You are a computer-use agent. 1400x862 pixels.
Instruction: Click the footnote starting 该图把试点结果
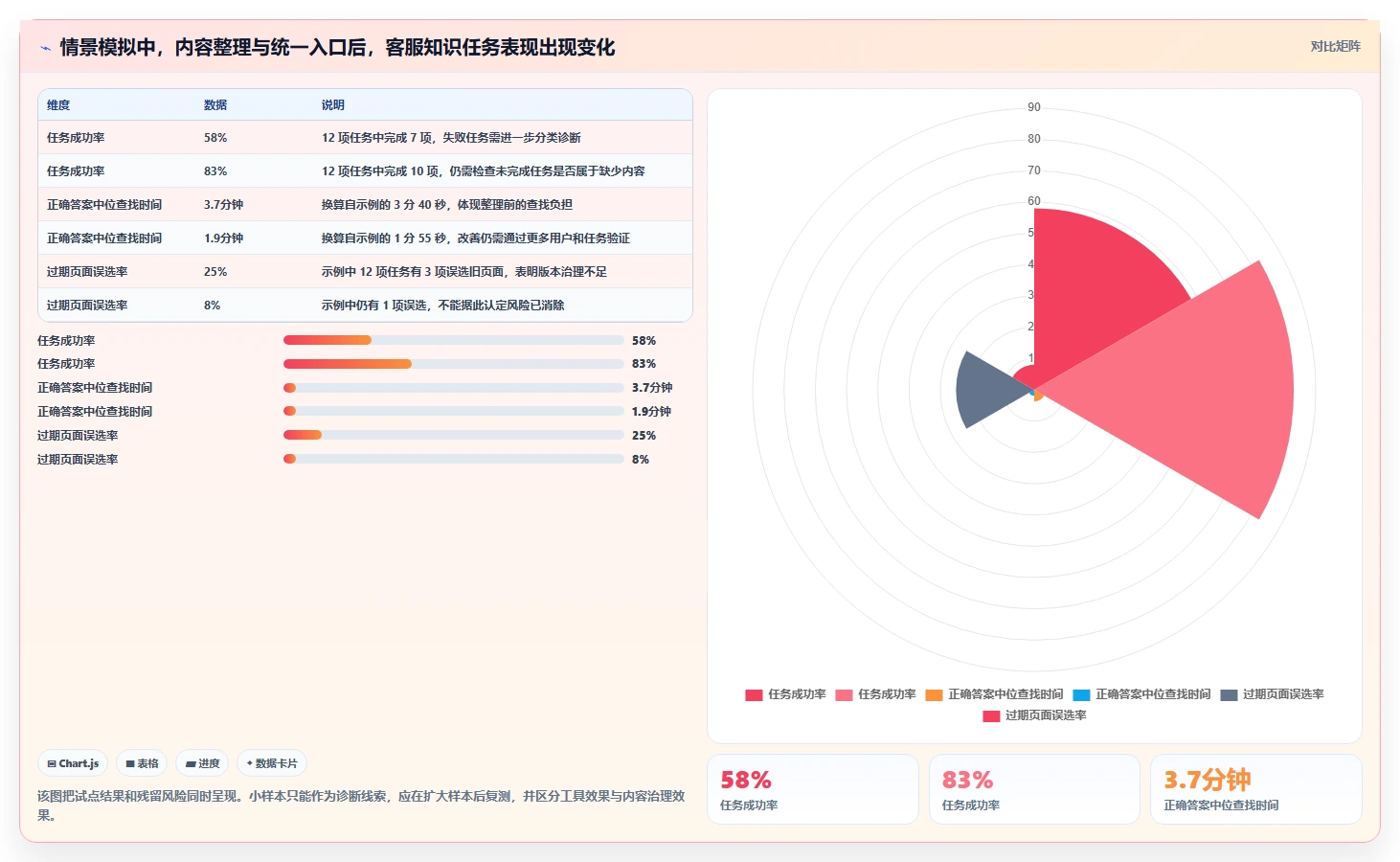point(362,805)
